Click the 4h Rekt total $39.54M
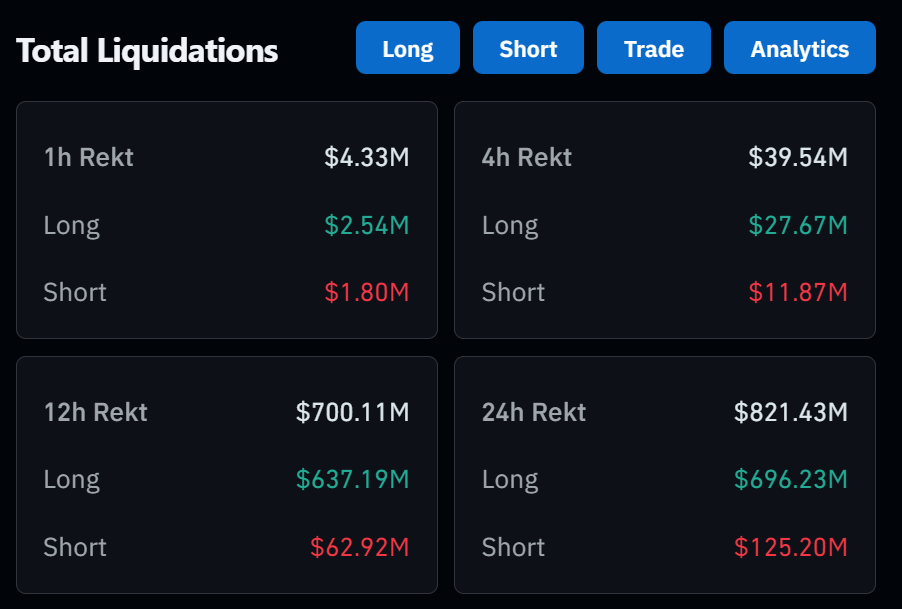The height and width of the screenshot is (609, 902). pyautogui.click(x=798, y=157)
